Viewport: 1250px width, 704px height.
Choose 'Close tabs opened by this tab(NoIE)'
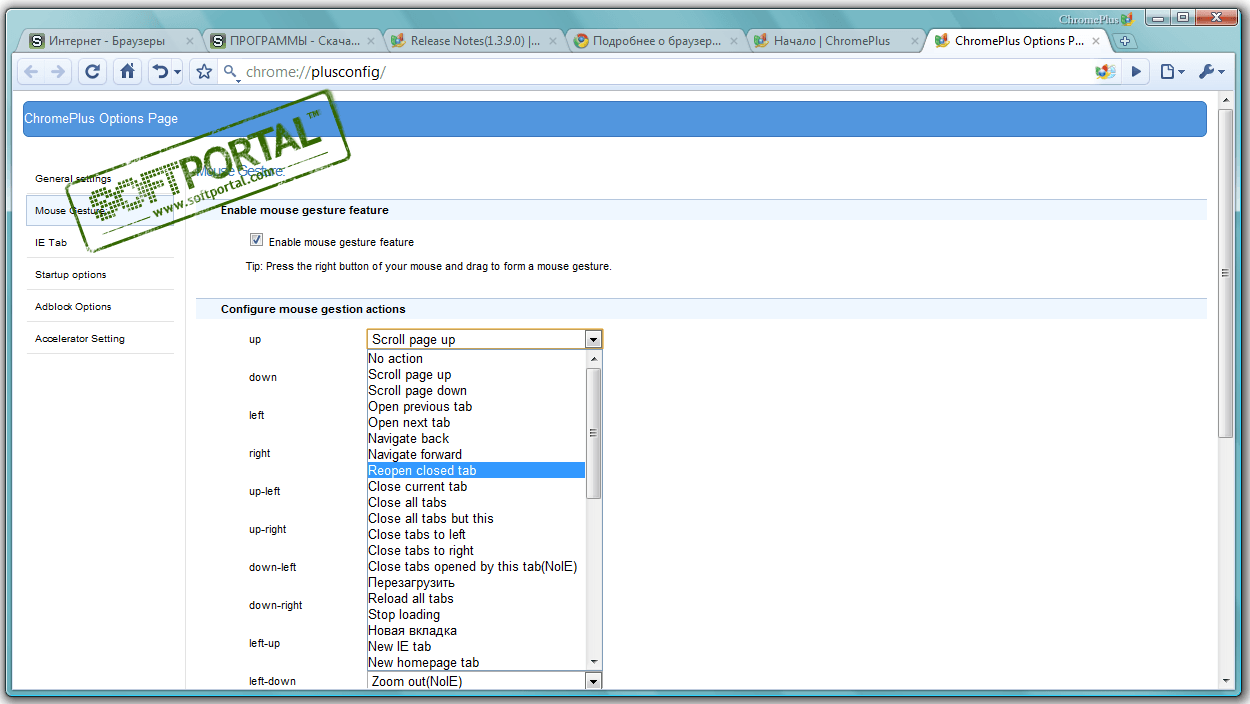(x=476, y=566)
